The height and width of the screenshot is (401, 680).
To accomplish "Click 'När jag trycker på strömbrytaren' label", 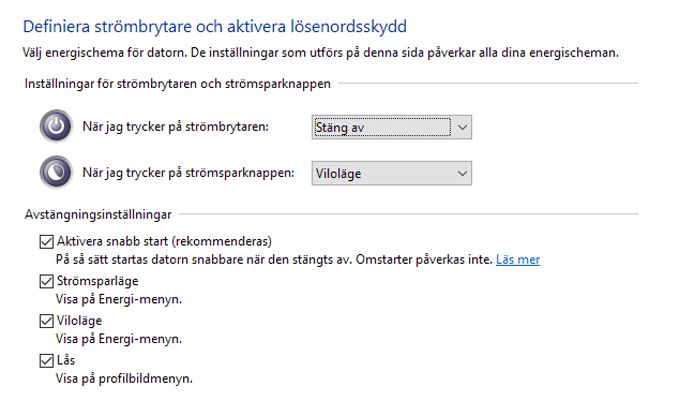I will pyautogui.click(x=176, y=127).
